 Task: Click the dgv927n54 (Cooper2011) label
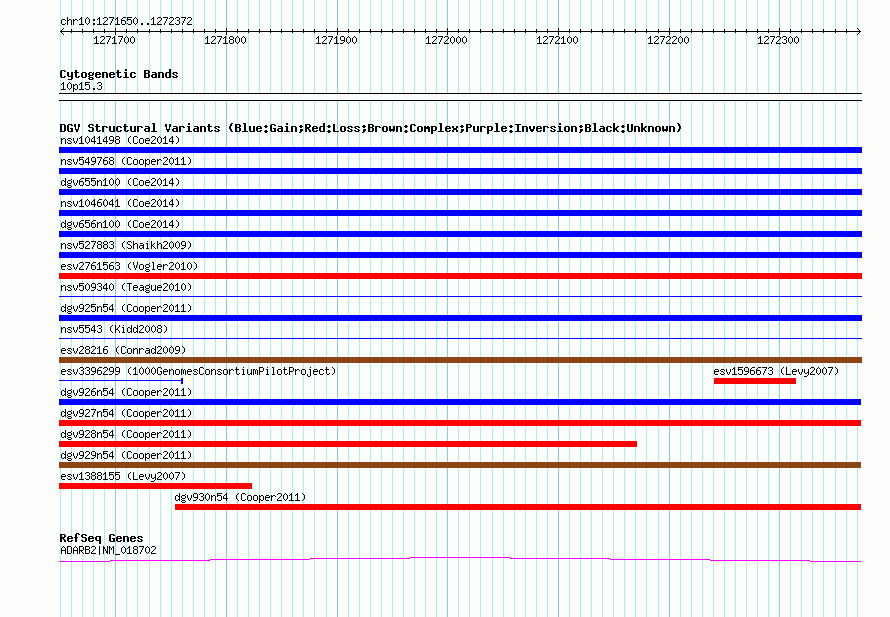126,413
